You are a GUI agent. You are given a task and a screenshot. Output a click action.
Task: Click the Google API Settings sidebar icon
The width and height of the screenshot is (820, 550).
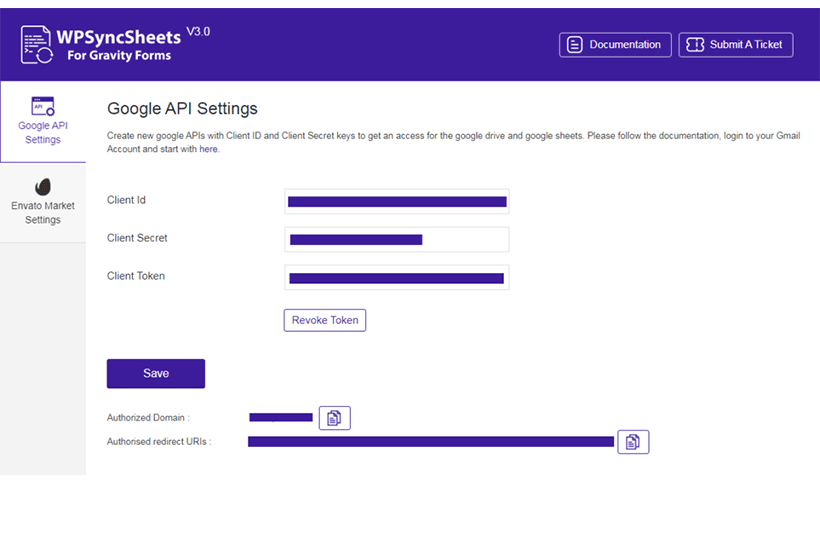(43, 106)
